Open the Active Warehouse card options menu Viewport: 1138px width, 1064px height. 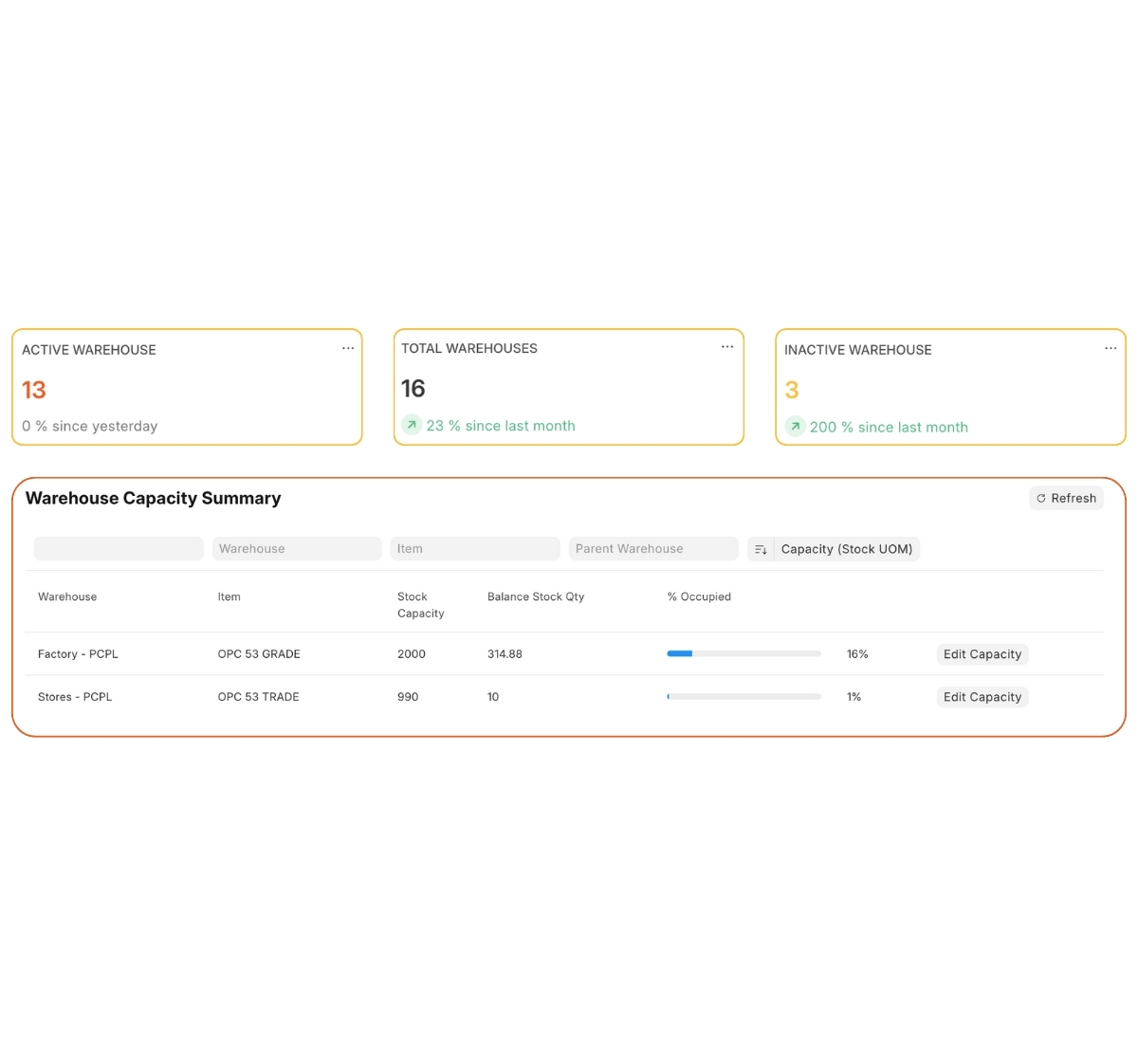348,348
